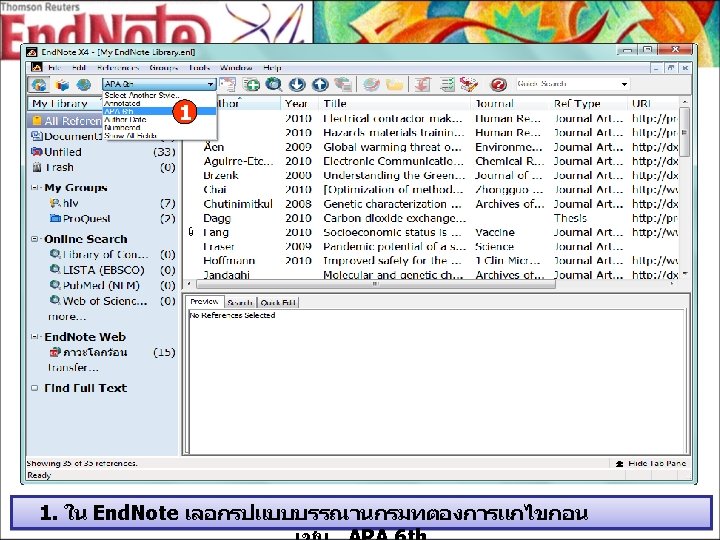Open Online Search magnifier toolbar icon
The image size is (720, 540).
[x=274, y=84]
